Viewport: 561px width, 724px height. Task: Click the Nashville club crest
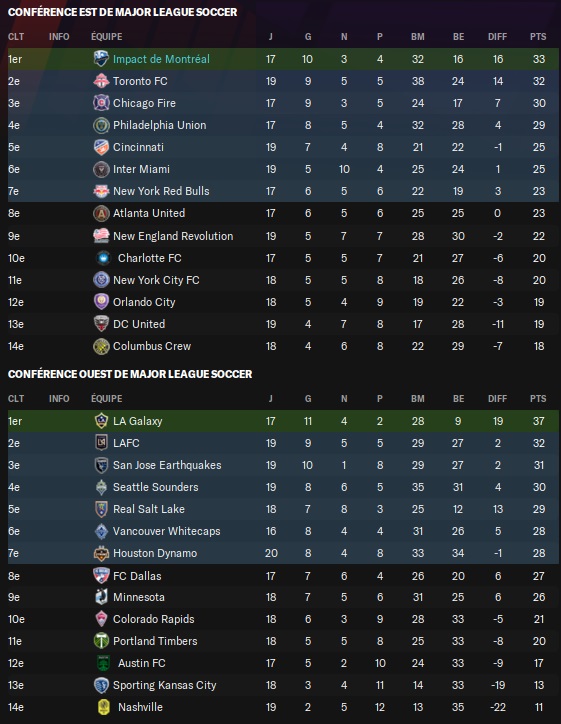[103, 707]
